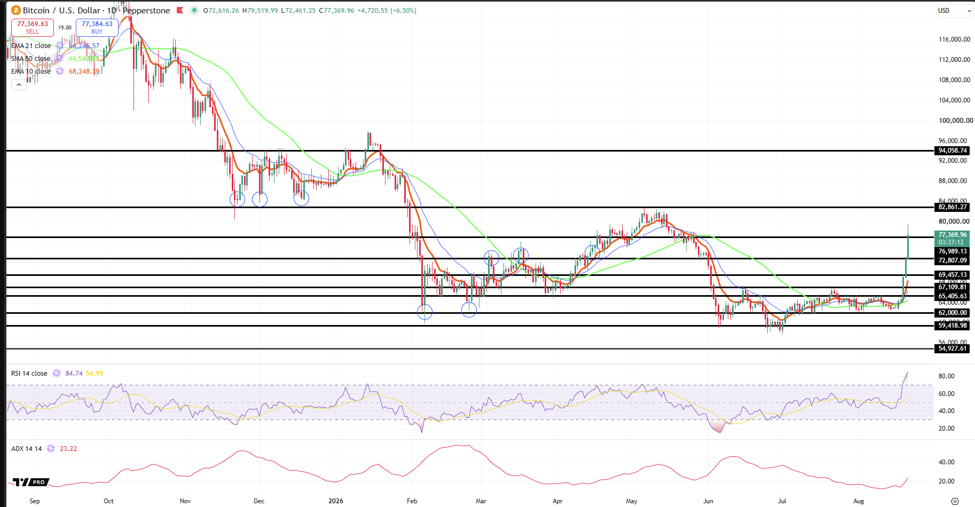The width and height of the screenshot is (975, 507).
Task: Select the 67,109.81 horizontal line price label
Action: click(952, 287)
